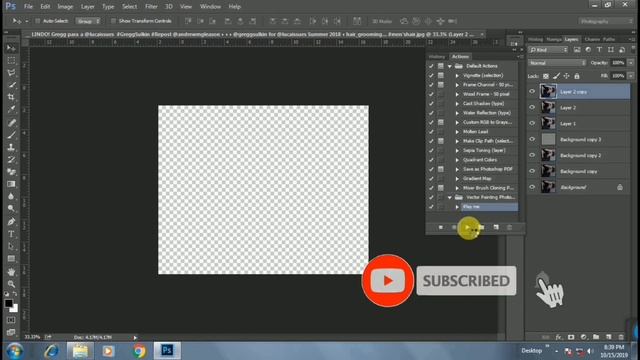The width and height of the screenshot is (640, 360).
Task: Select the Lasso tool
Action: (11, 73)
